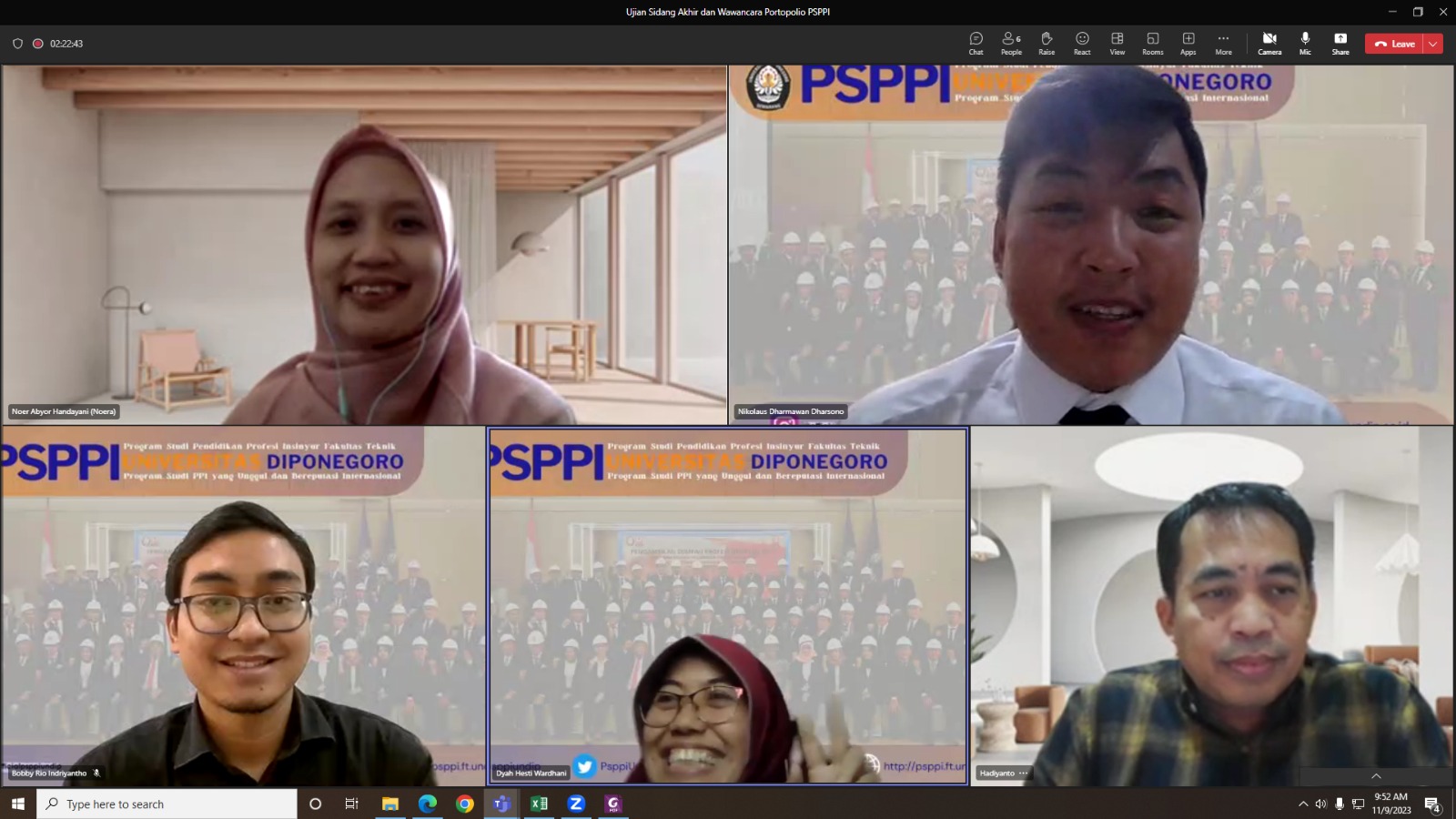Toggle the camera off
The width and height of the screenshot is (1456, 819).
tap(1269, 43)
